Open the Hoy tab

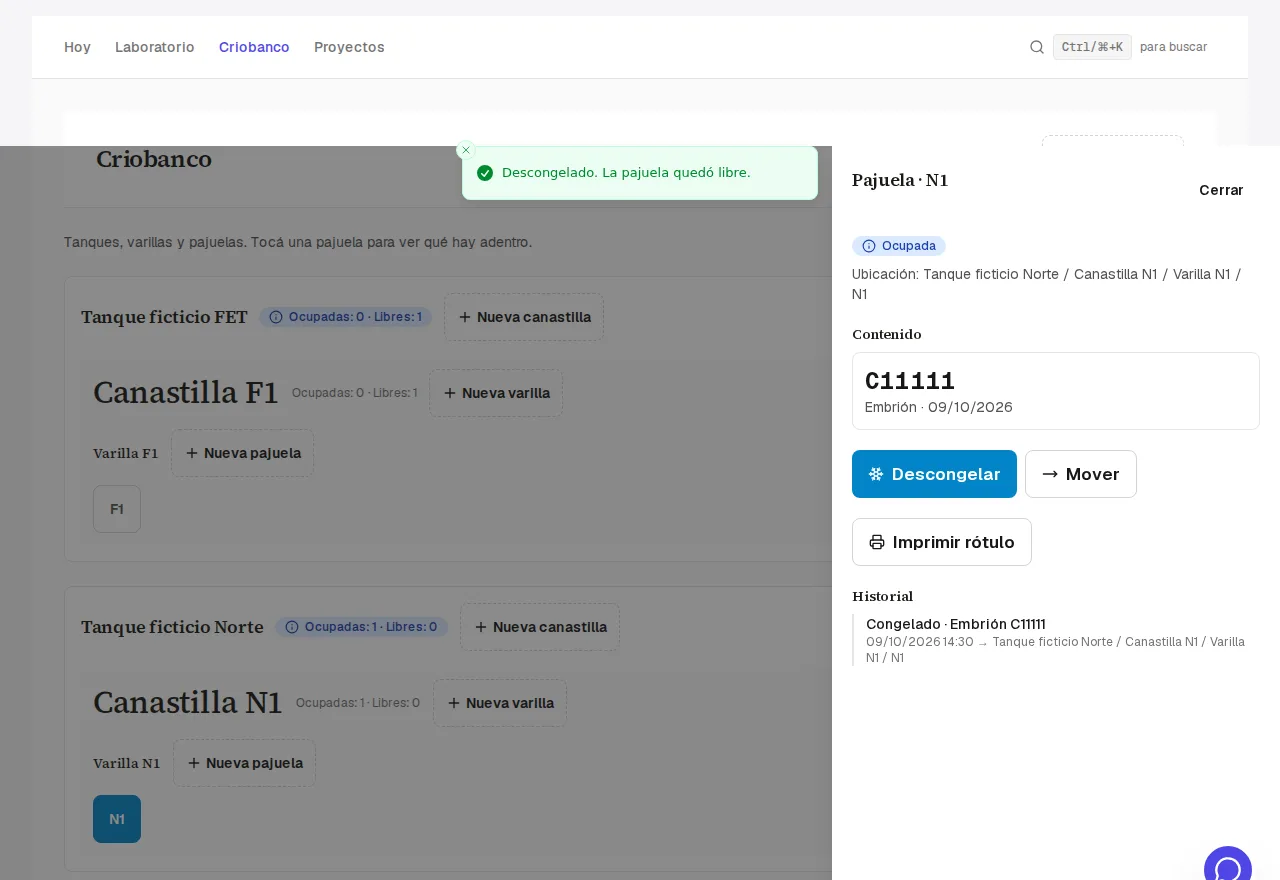(x=77, y=47)
